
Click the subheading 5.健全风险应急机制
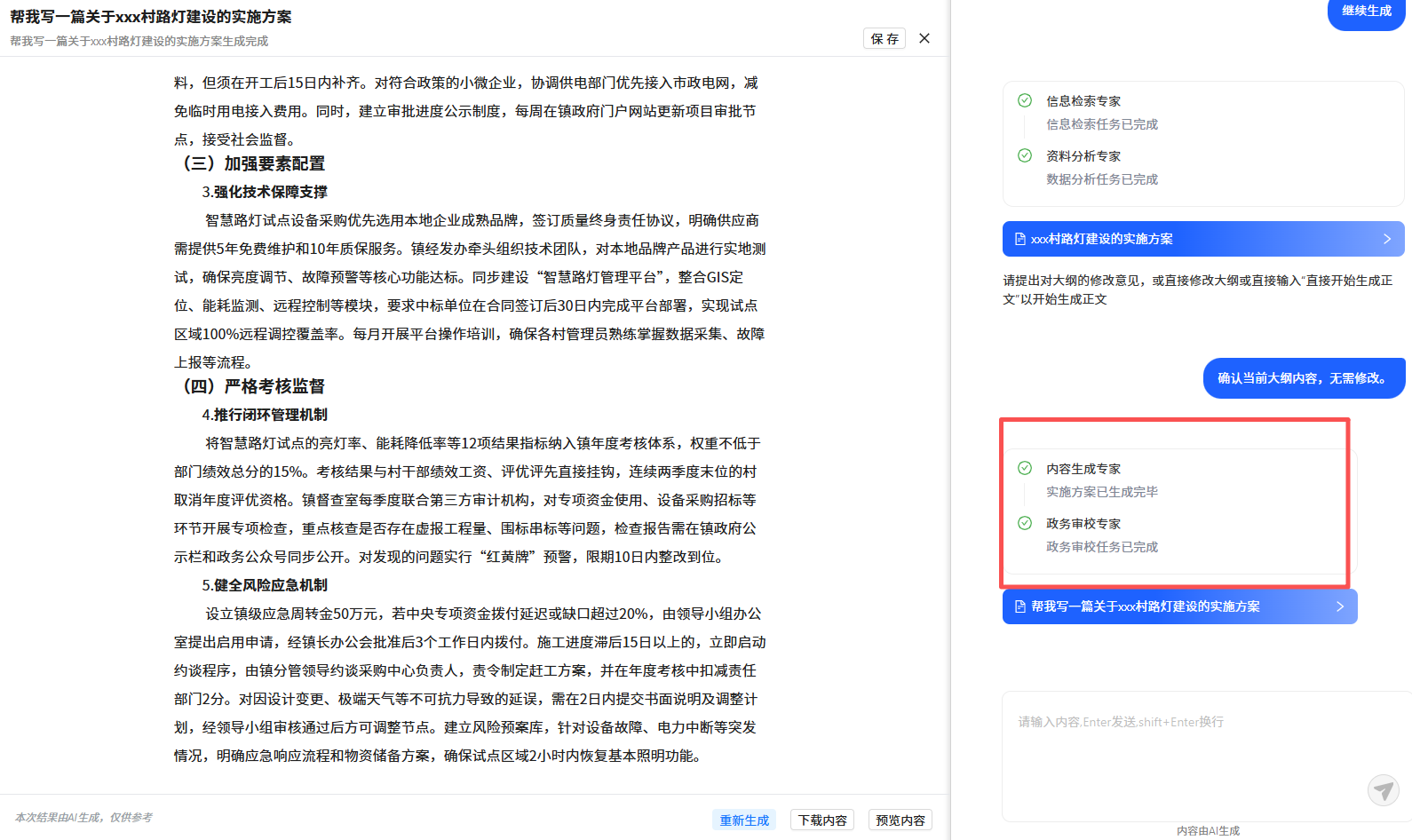[265, 585]
